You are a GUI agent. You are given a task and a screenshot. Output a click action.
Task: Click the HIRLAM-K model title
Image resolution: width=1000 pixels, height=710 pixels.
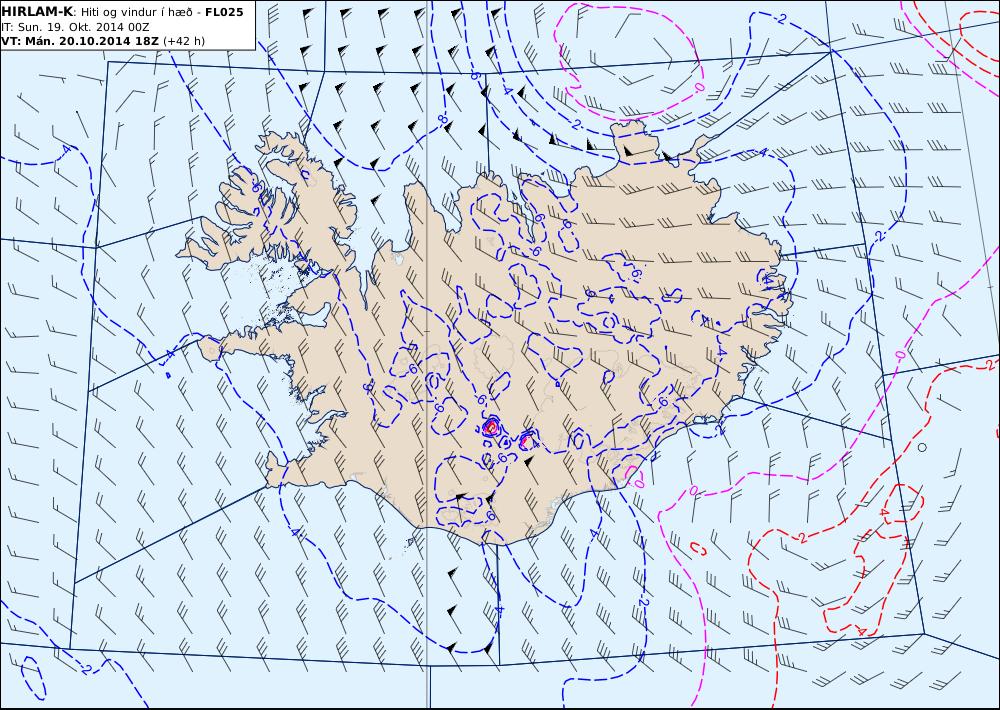[x=38, y=12]
